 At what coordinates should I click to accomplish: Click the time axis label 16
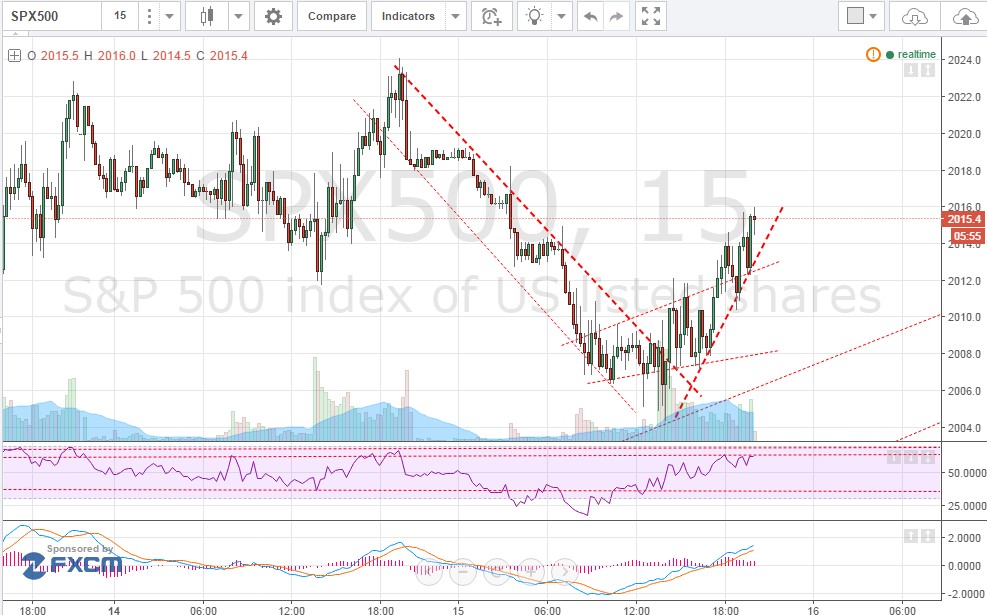click(x=813, y=610)
